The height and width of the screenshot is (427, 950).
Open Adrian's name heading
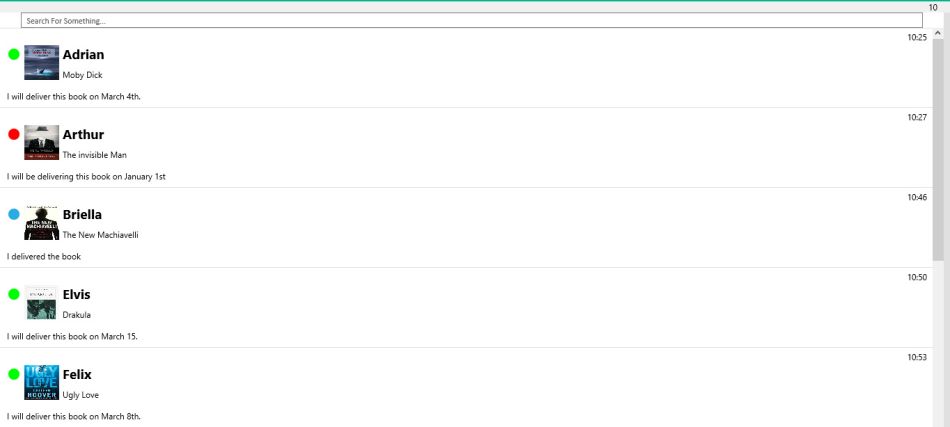tap(83, 55)
